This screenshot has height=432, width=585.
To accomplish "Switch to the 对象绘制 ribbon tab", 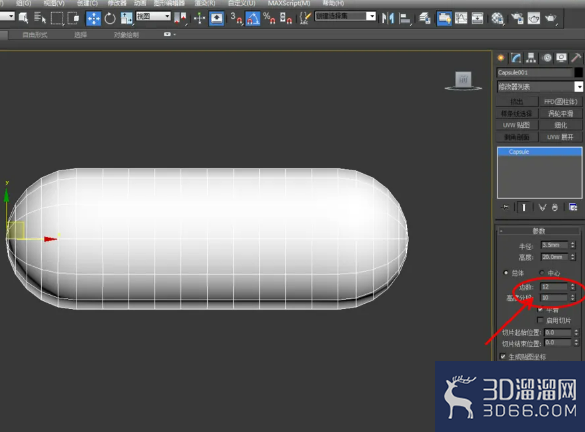I will pos(126,35).
